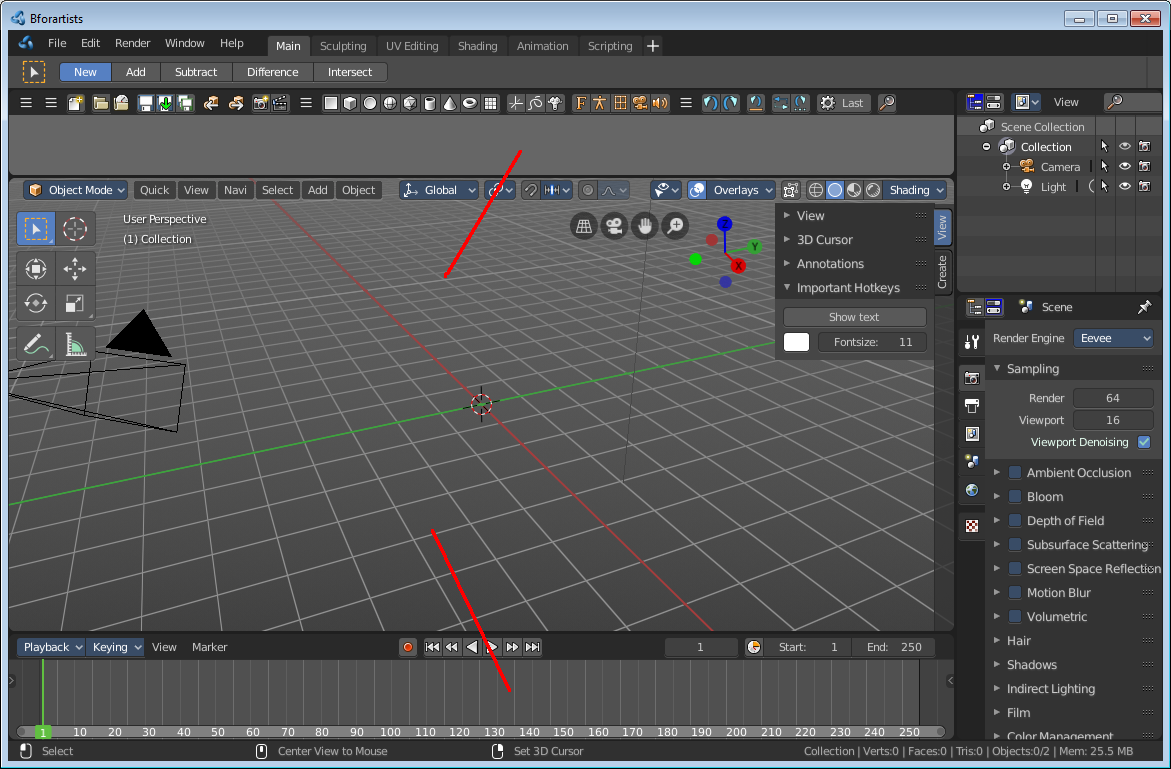The height and width of the screenshot is (769, 1171).
Task: Open the Playback dropdown in timeline
Action: click(51, 647)
